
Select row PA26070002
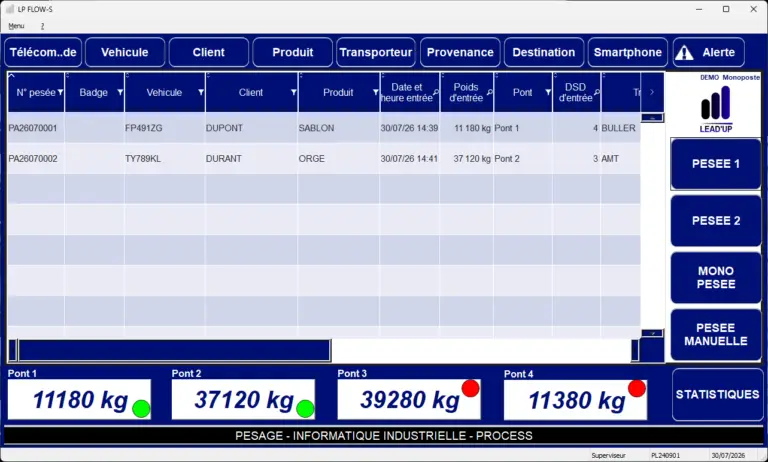tap(324, 159)
